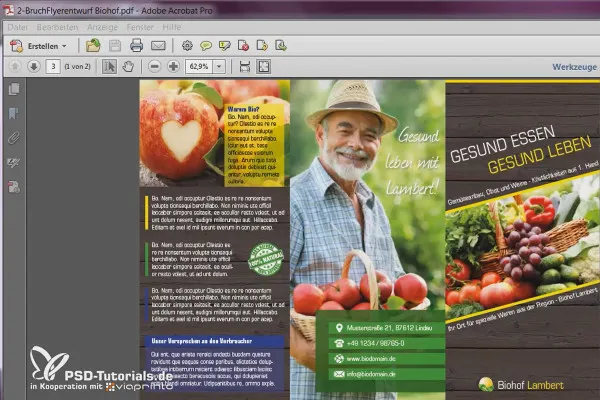This screenshot has height=400, width=600.
Task: Fit full page to window icon
Action: pos(264,66)
